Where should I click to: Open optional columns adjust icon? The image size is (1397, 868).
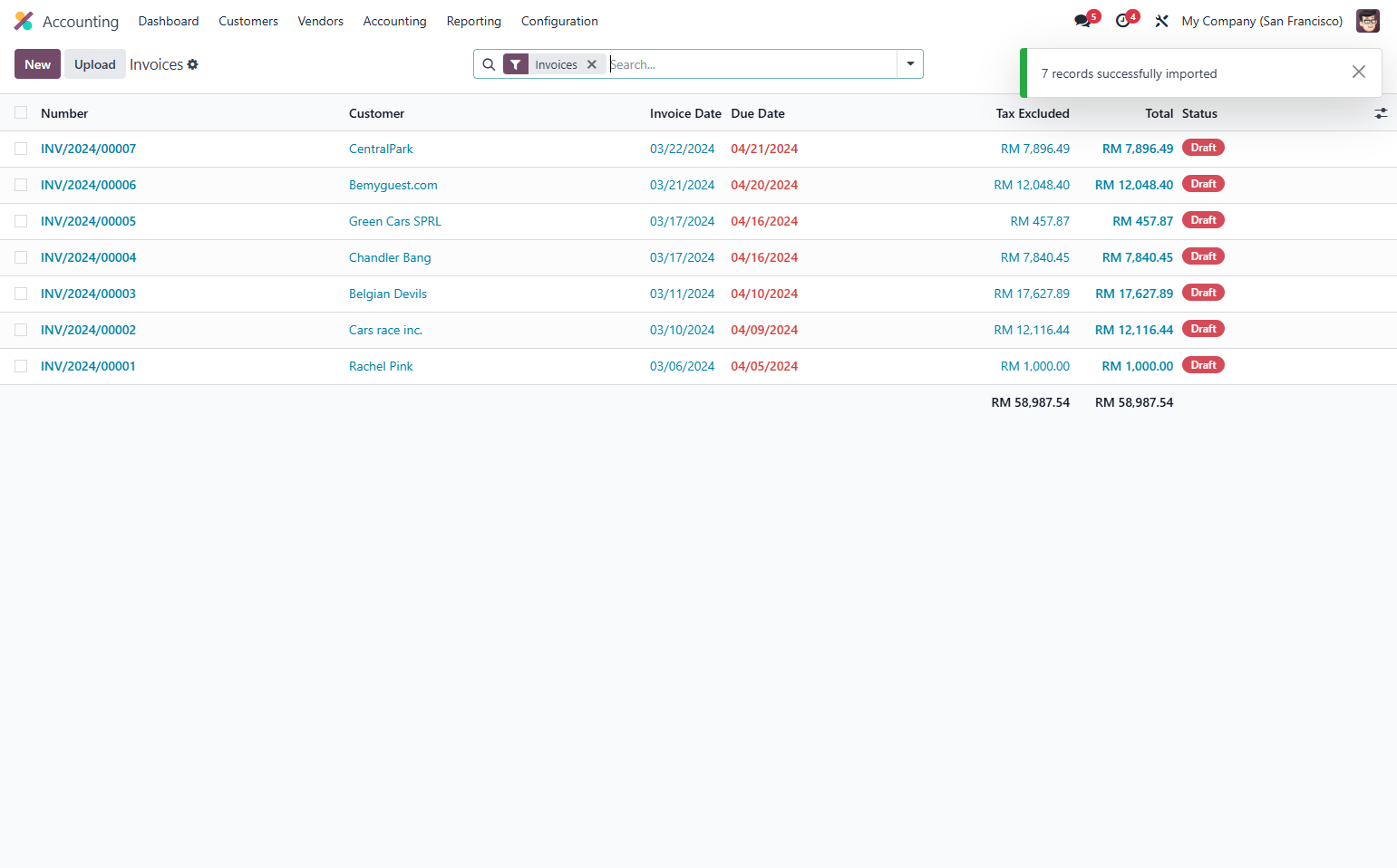point(1381,113)
